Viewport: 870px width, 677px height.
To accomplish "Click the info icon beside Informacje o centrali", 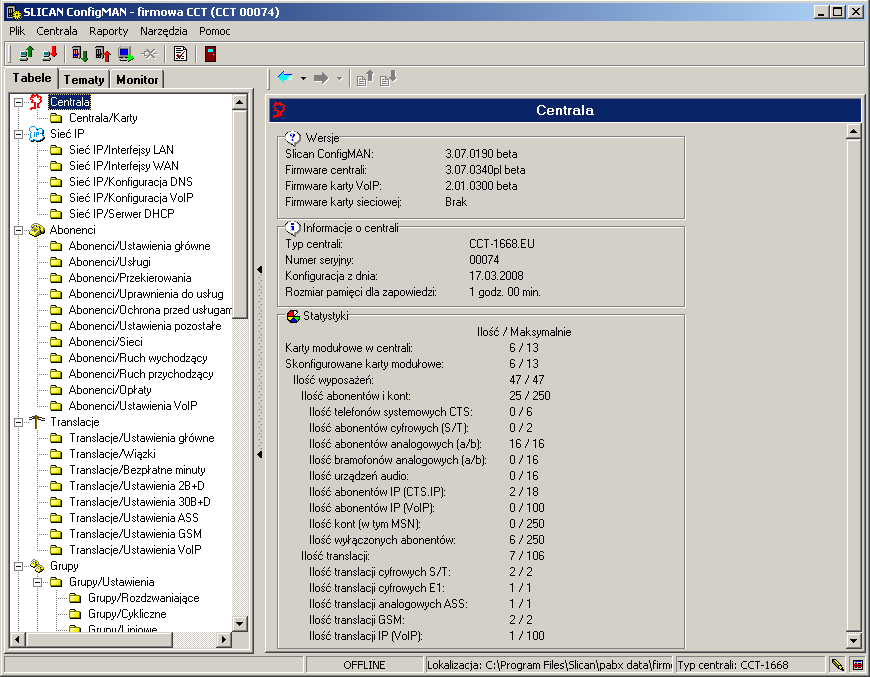I will click(x=292, y=228).
